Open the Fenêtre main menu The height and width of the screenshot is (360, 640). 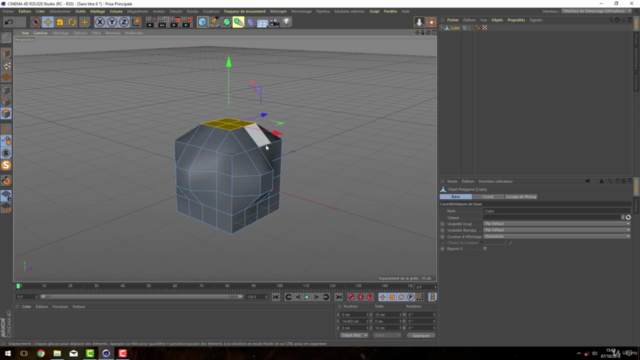pos(390,11)
